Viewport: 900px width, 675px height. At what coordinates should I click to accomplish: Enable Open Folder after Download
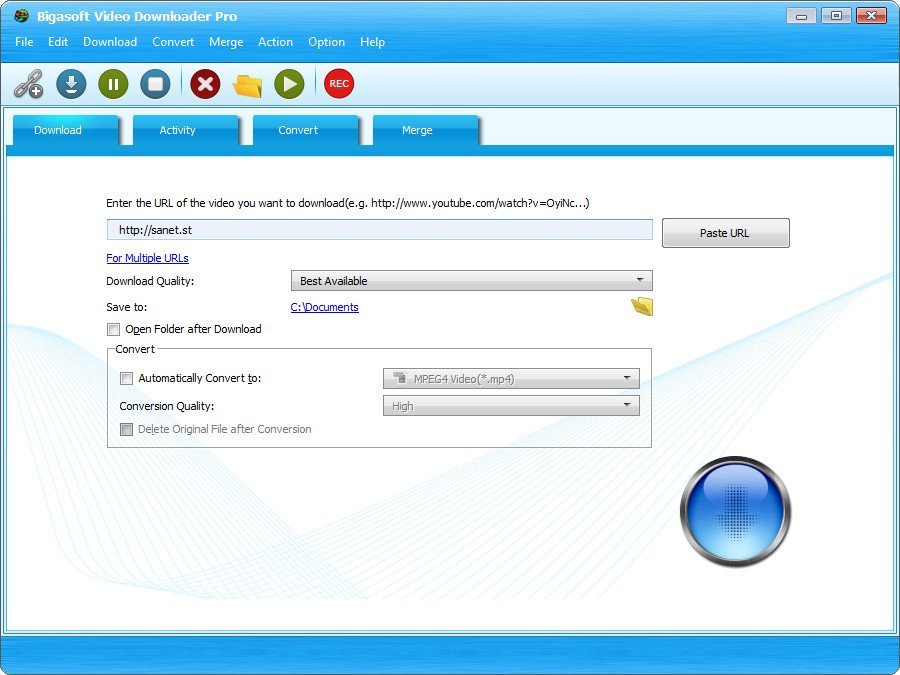point(114,329)
